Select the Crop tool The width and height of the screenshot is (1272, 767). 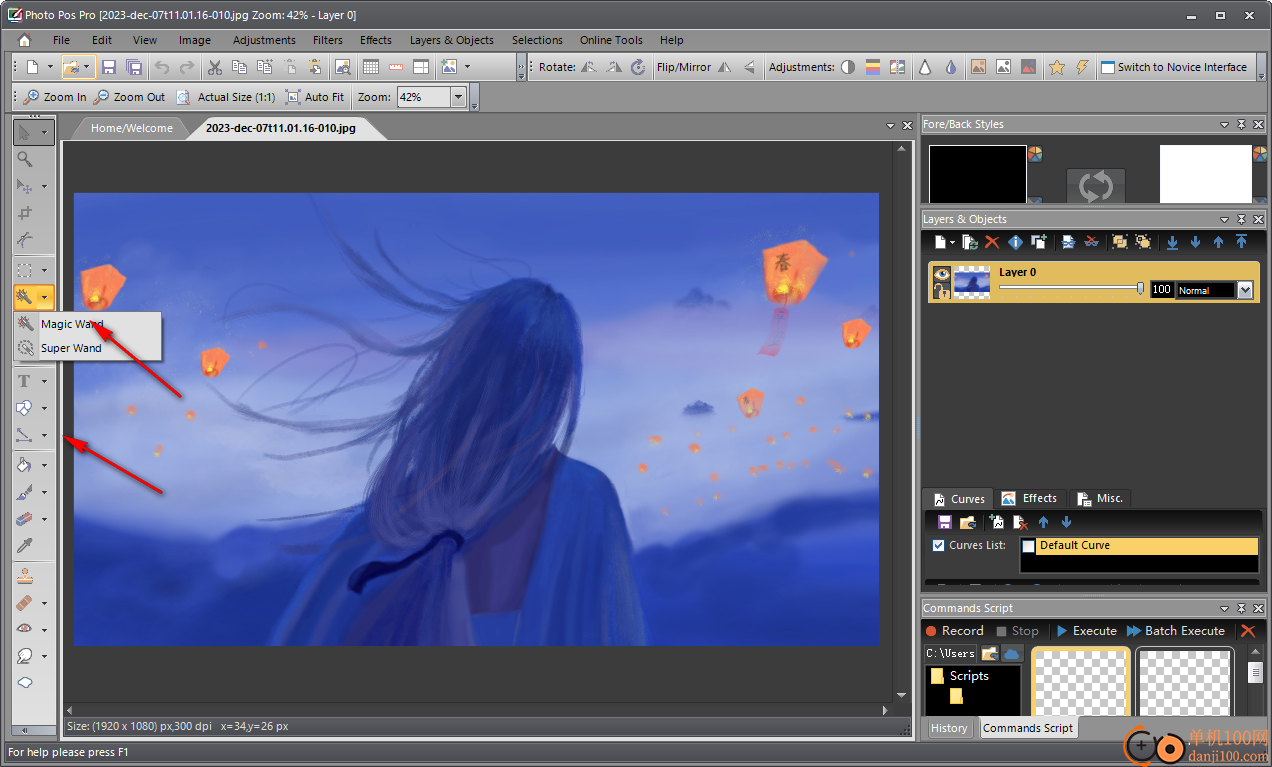[25, 212]
